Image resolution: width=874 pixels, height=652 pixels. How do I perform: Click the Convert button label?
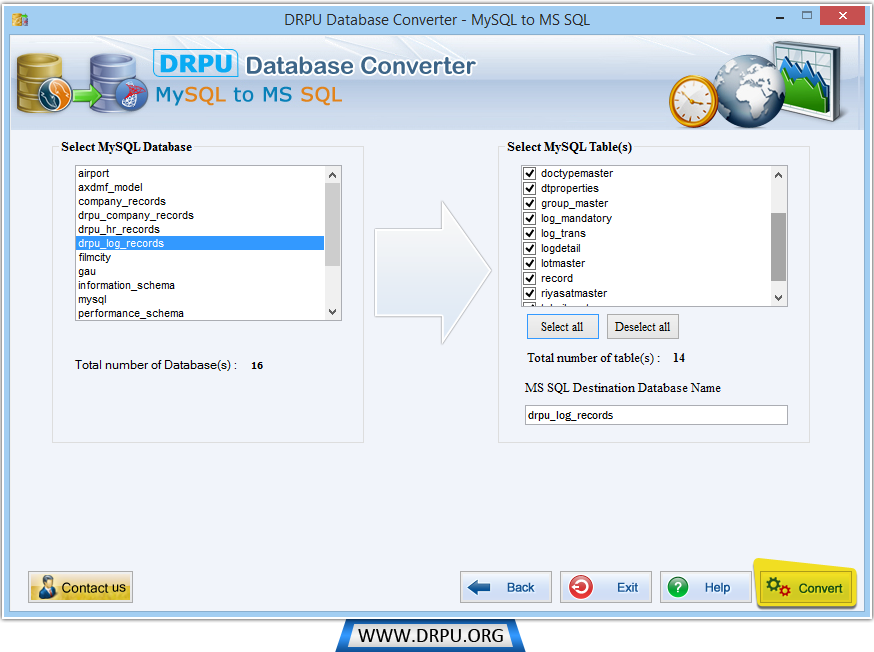(820, 588)
